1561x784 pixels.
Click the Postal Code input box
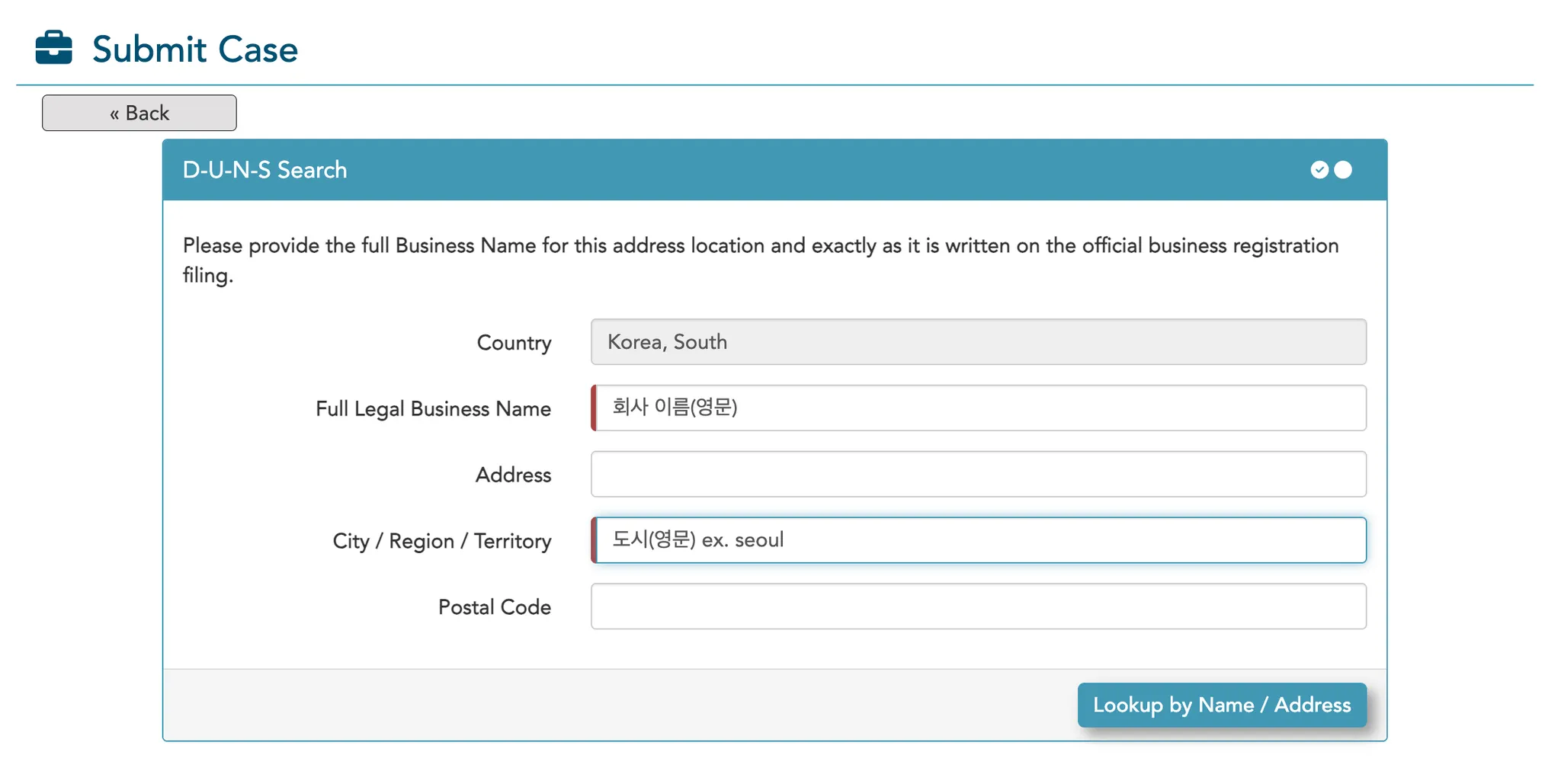pos(979,606)
